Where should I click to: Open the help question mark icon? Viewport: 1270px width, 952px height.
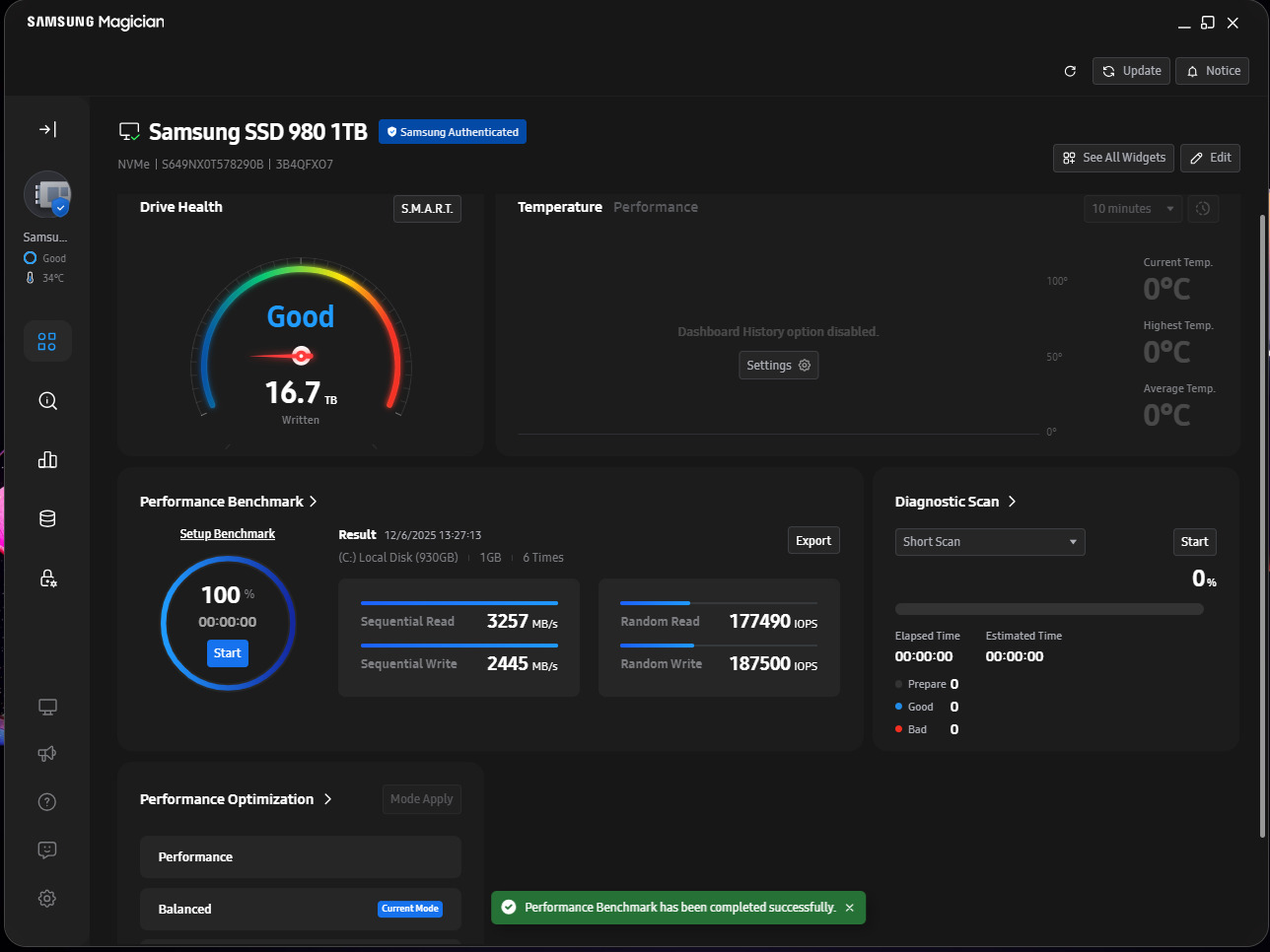[47, 802]
